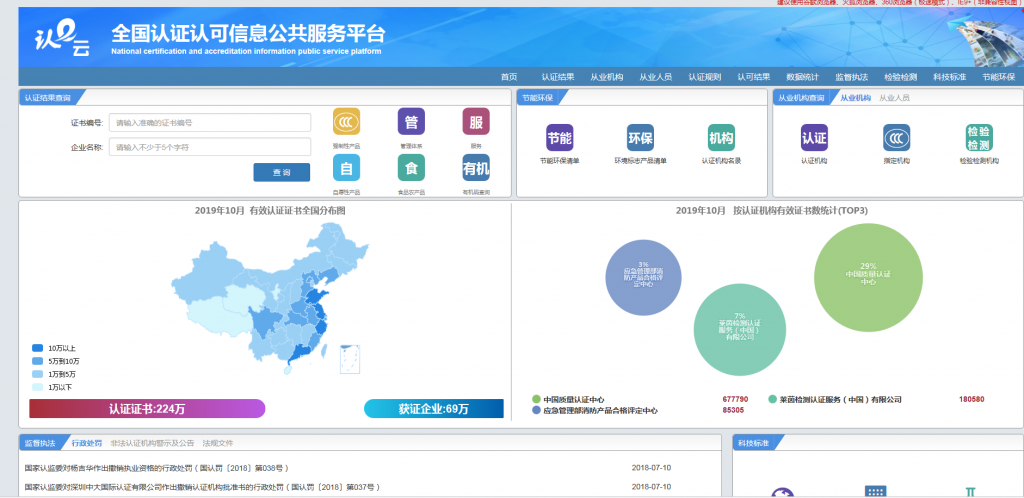Click the teal 7% 莱茵检测认证 bubble
The height and width of the screenshot is (498, 1024).
(739, 330)
